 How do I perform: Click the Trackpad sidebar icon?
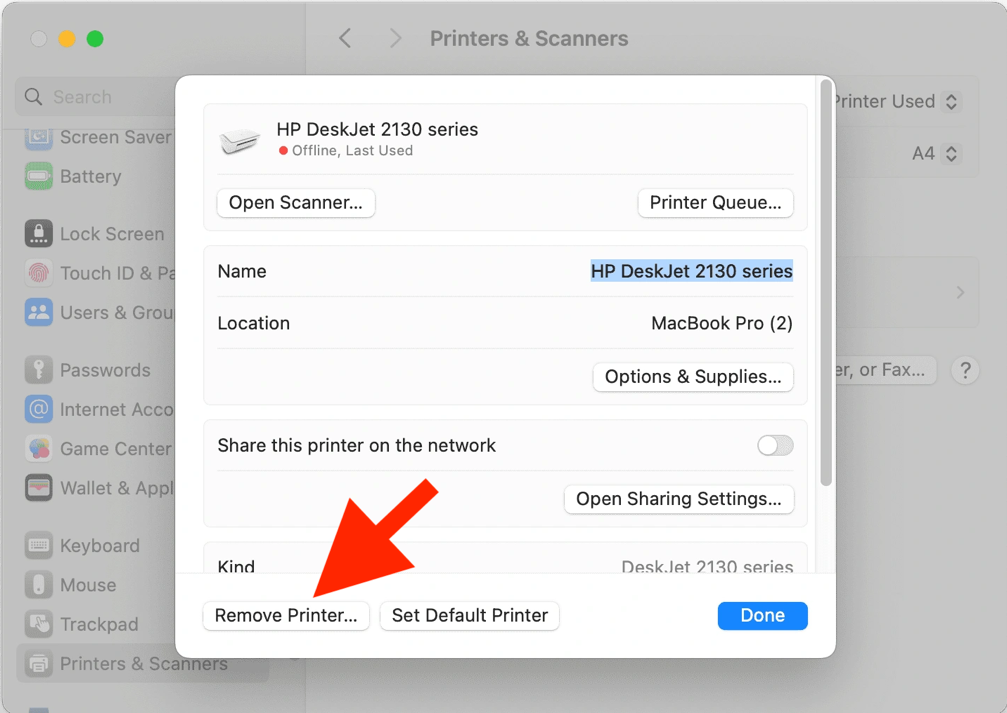click(39, 624)
